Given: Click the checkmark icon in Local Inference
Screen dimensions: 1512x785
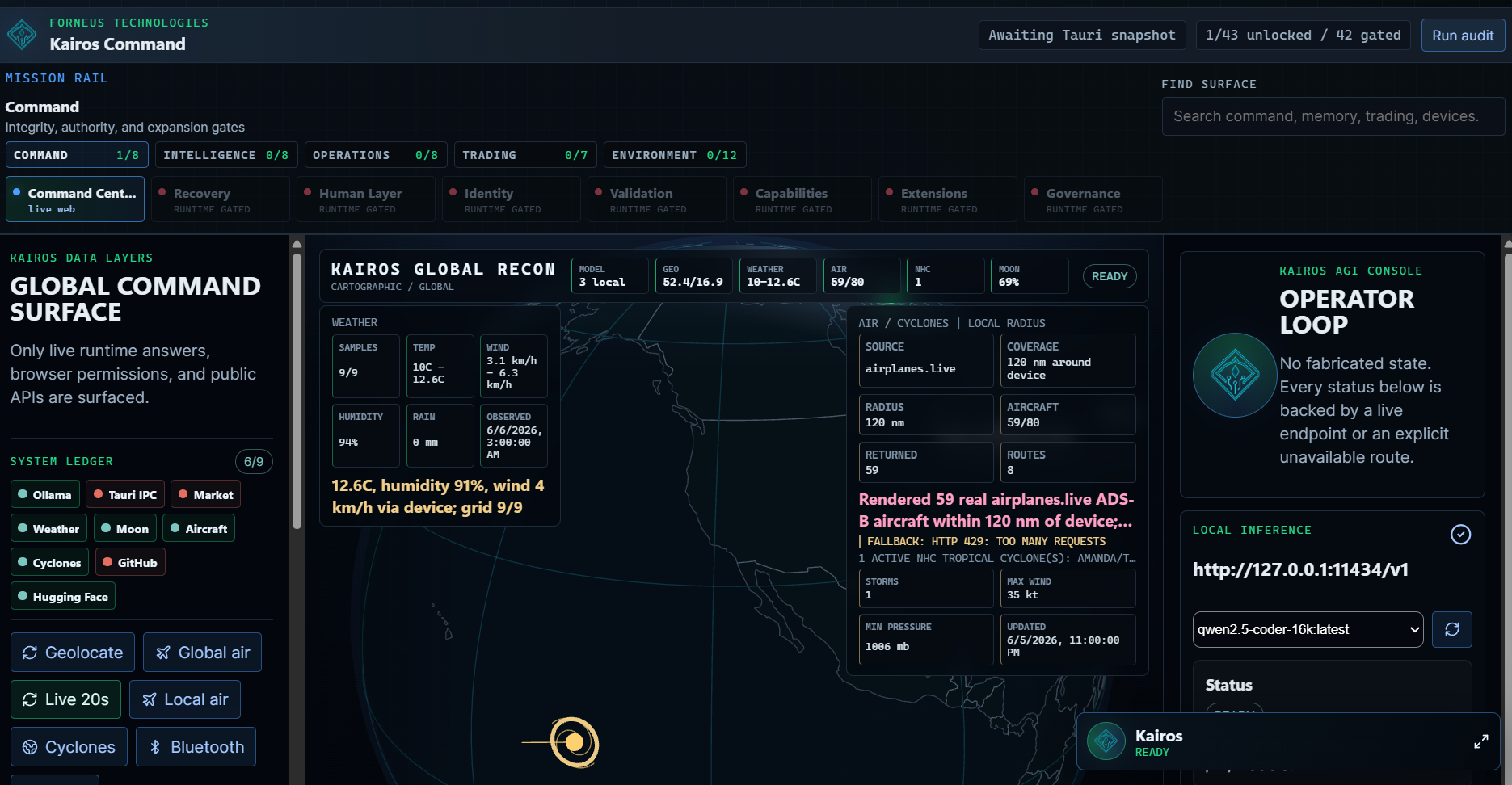Looking at the screenshot, I should click(1460, 535).
